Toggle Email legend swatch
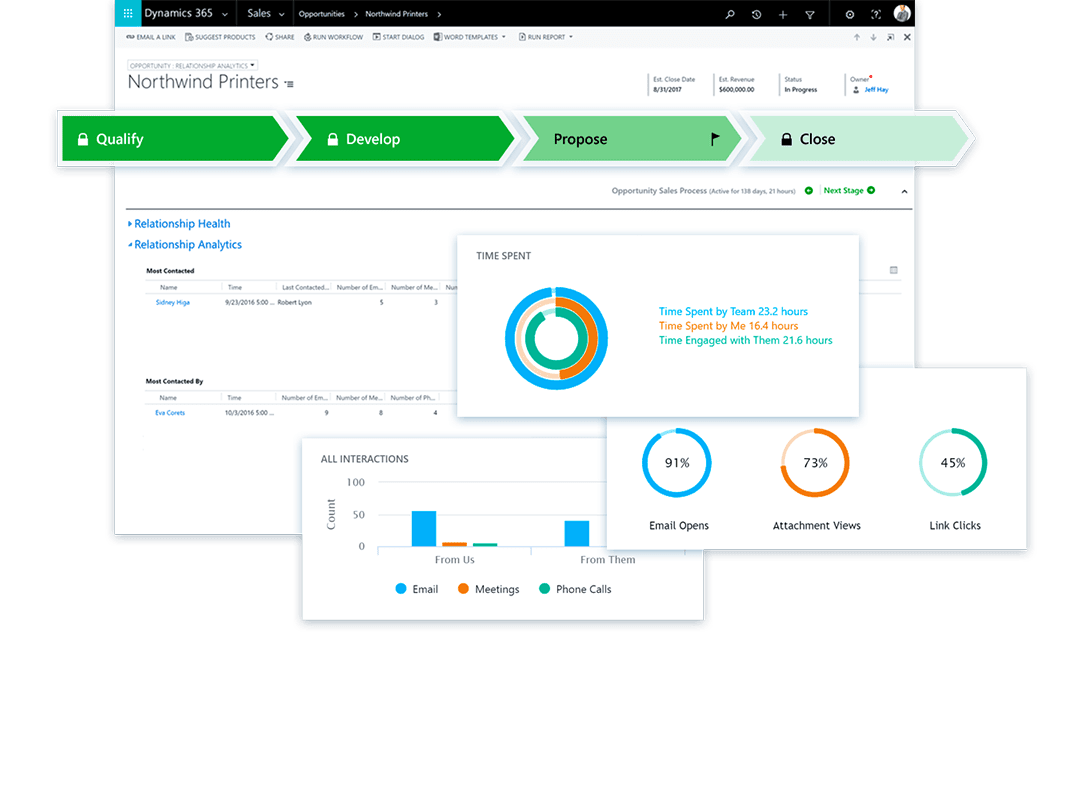 (400, 589)
